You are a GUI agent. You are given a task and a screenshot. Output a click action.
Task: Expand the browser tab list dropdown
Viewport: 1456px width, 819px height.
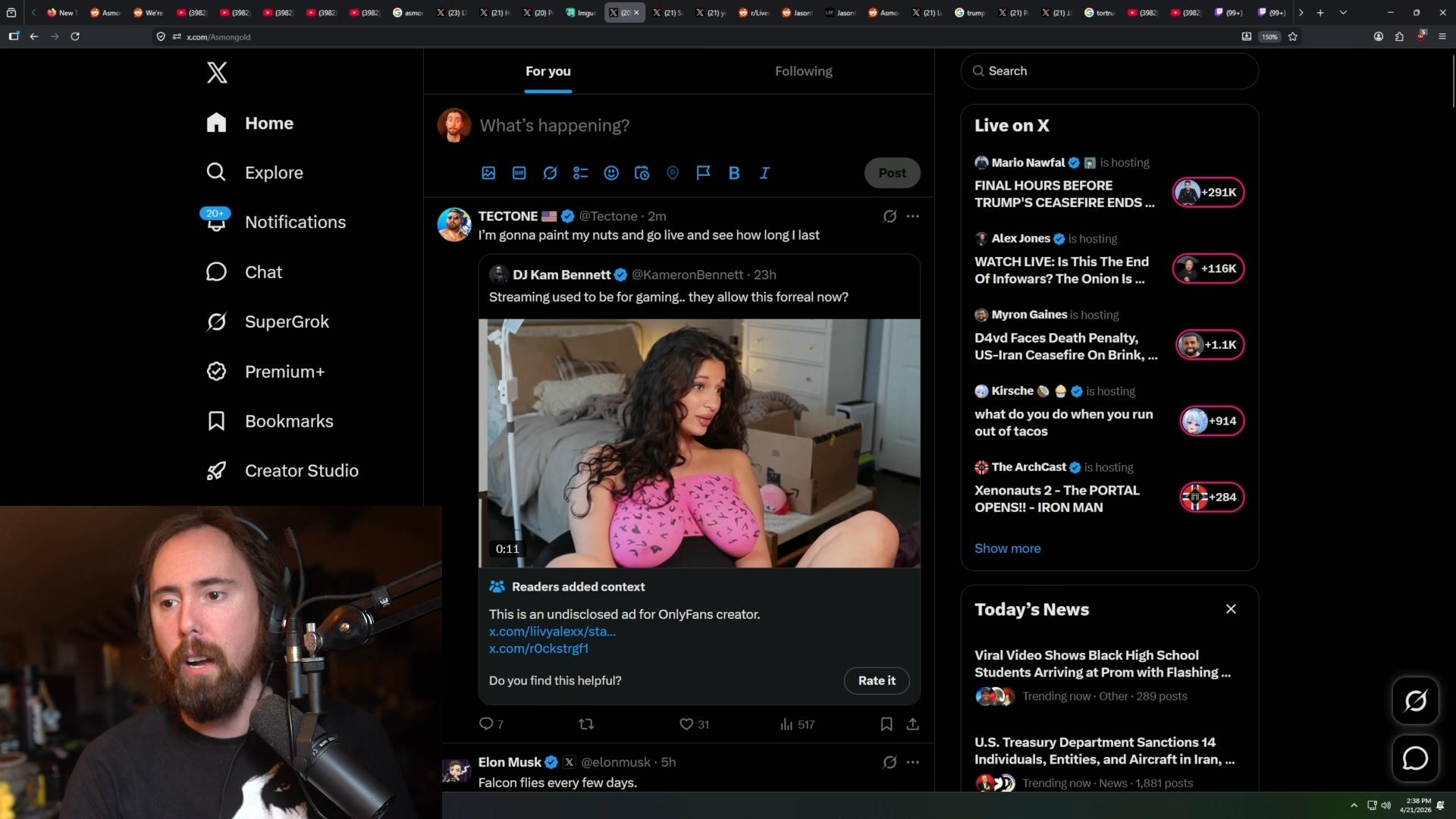1343,12
